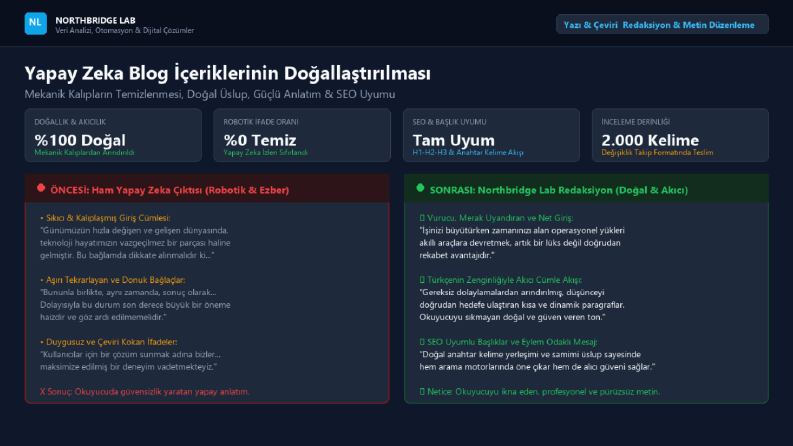Click the 'DOĞALLIK & AKICILIK' label

(x=70, y=122)
